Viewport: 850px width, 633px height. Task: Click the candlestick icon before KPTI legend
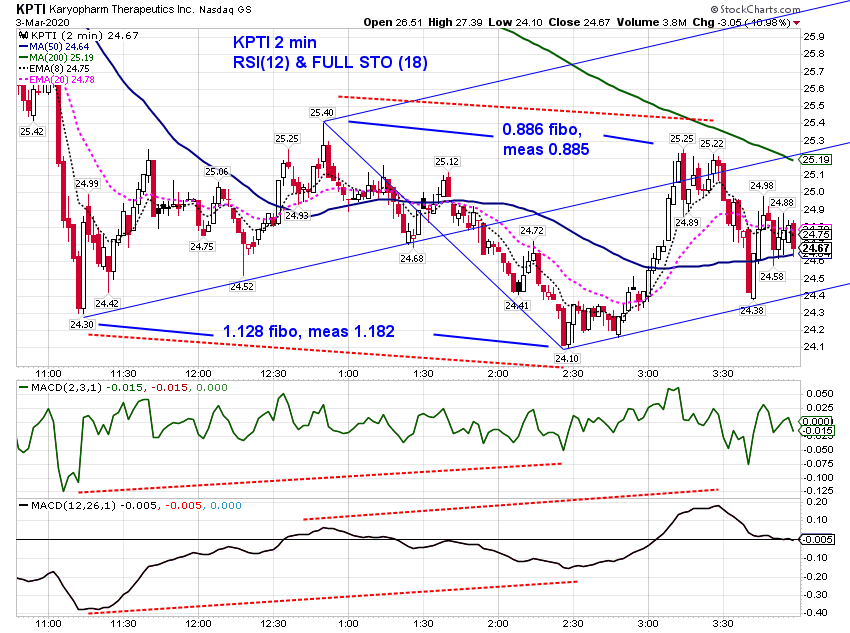pos(23,36)
